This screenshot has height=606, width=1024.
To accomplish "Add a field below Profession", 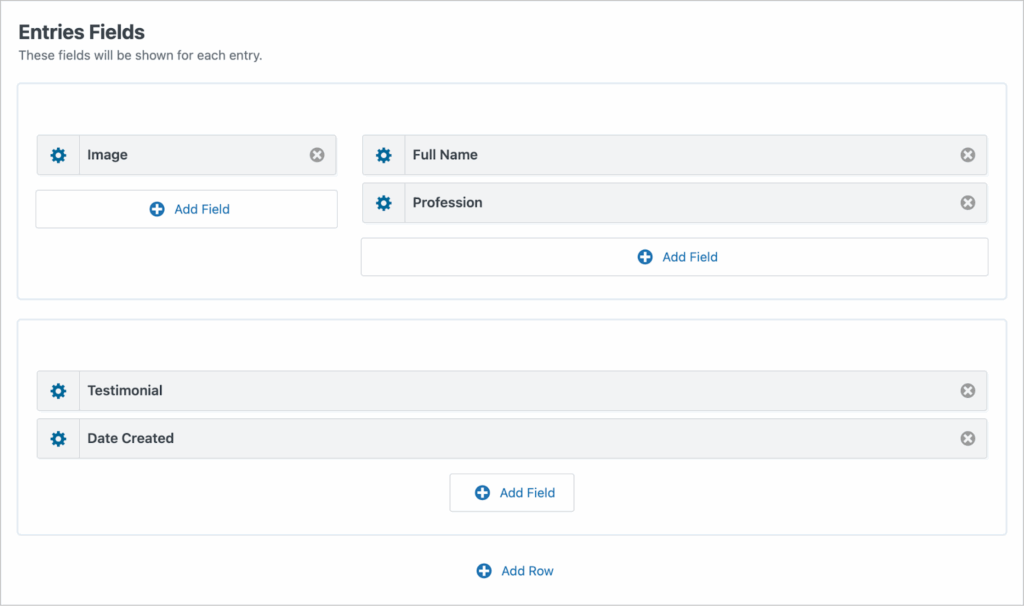I will pos(674,257).
